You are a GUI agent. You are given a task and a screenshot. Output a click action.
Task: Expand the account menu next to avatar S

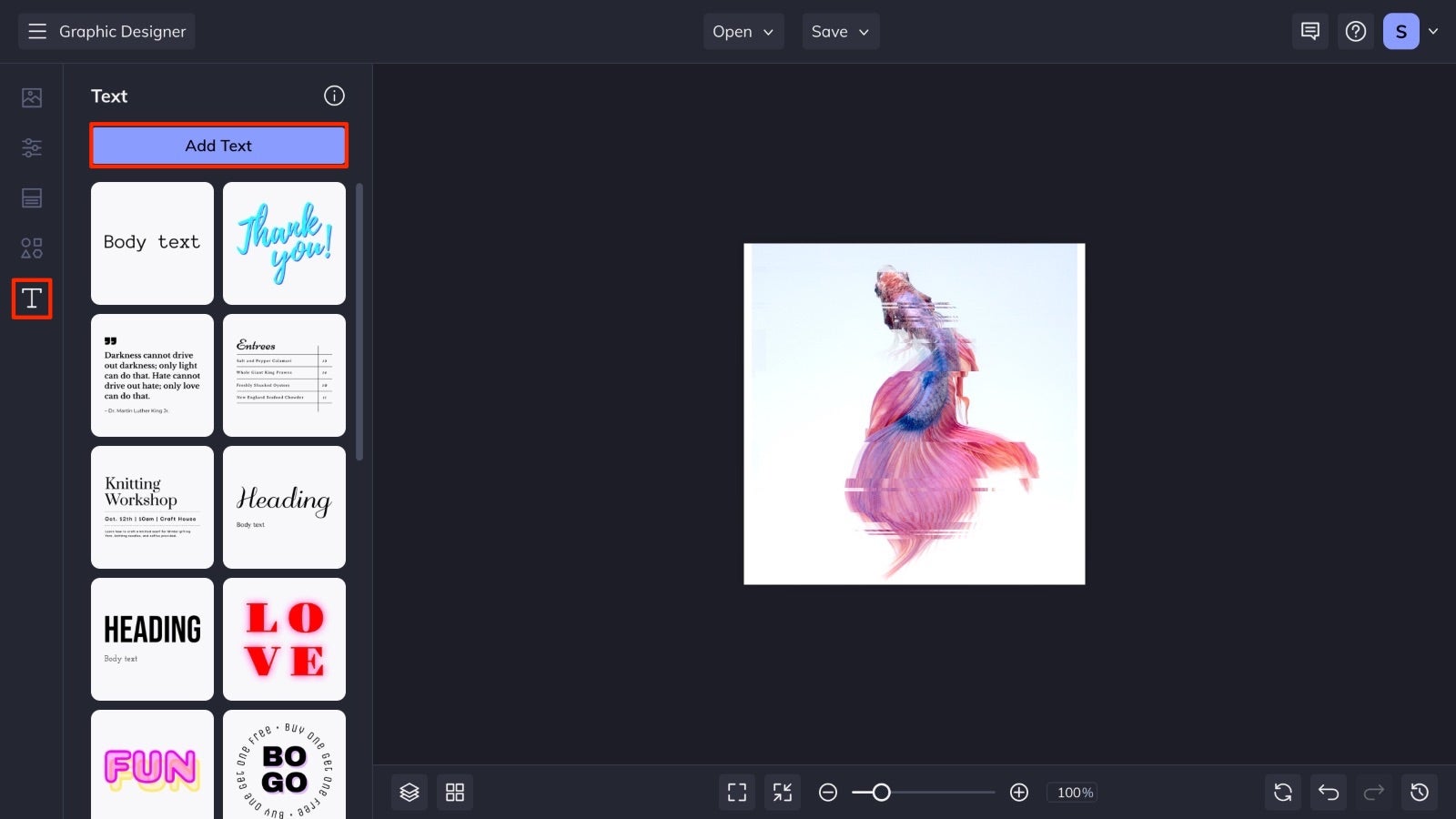(1434, 31)
